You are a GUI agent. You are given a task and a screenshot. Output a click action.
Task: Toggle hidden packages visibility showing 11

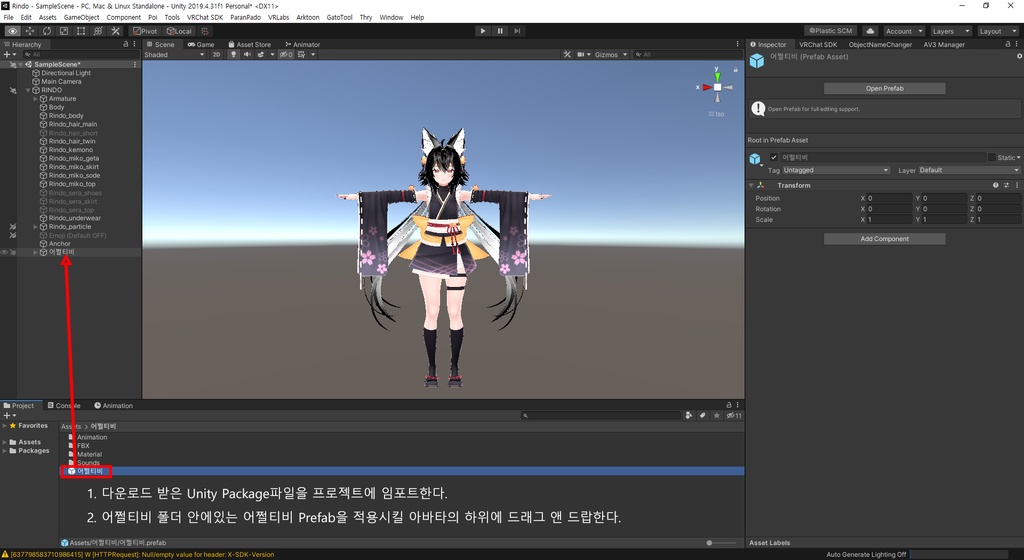click(x=734, y=415)
